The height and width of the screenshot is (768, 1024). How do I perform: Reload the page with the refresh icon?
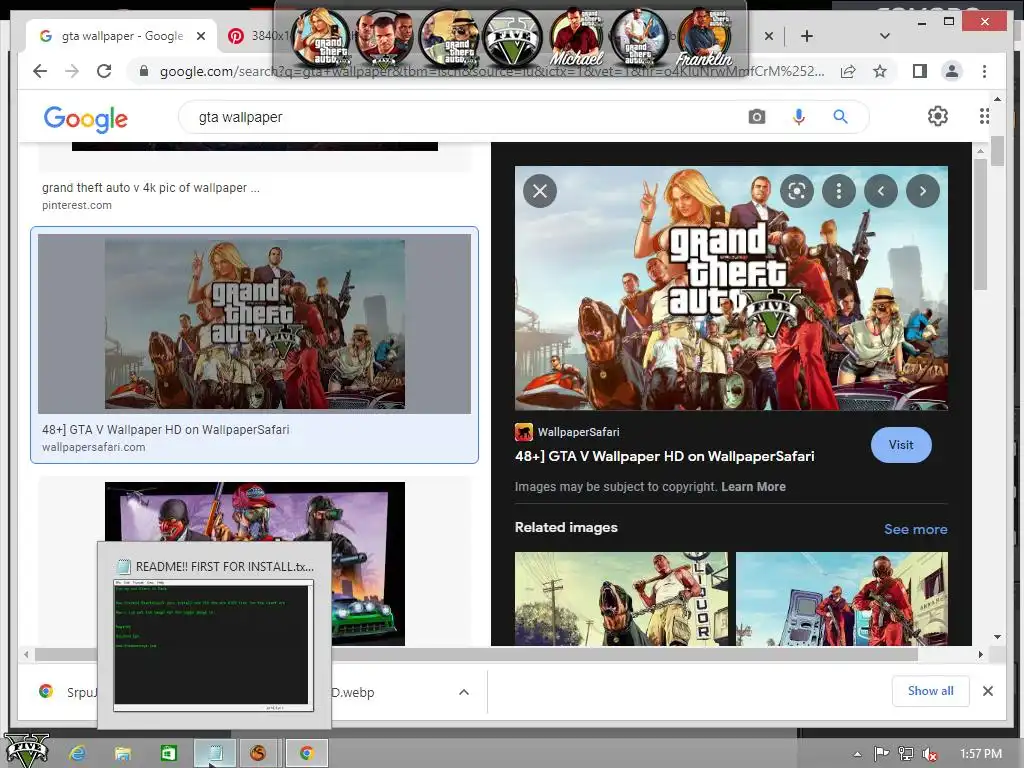pos(104,71)
